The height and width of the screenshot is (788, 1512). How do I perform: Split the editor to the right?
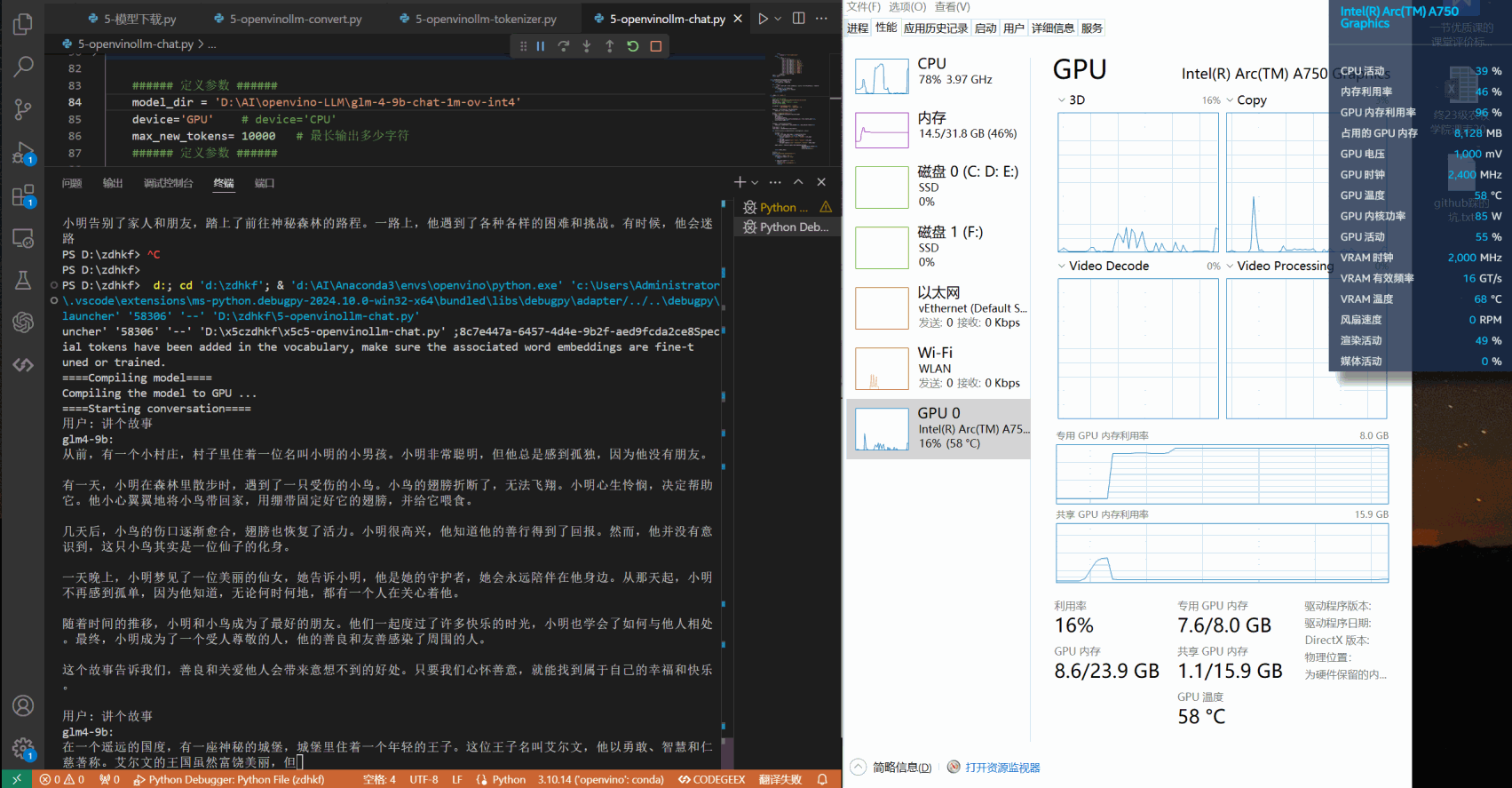pos(799,19)
